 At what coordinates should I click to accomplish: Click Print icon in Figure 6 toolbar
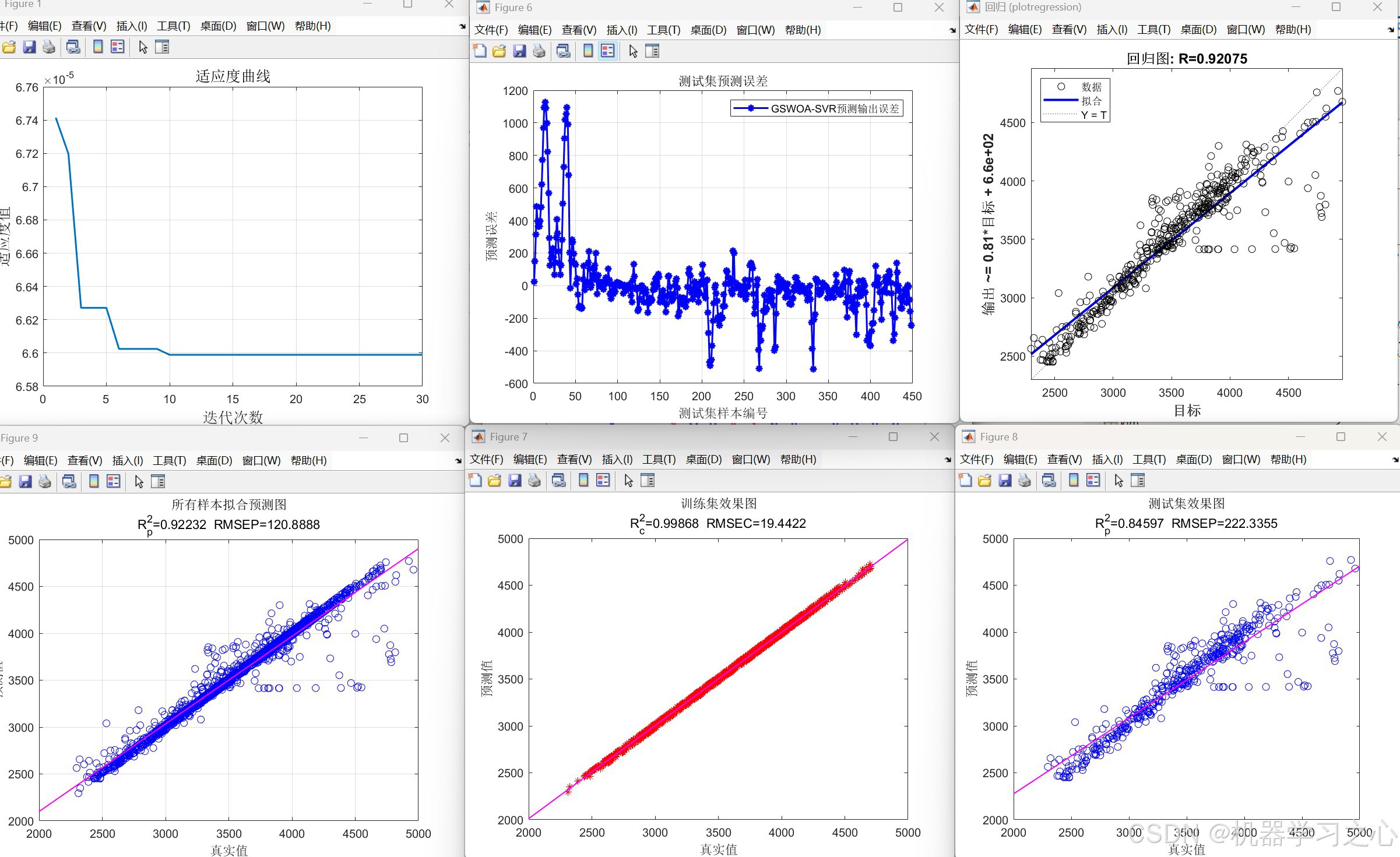539,51
